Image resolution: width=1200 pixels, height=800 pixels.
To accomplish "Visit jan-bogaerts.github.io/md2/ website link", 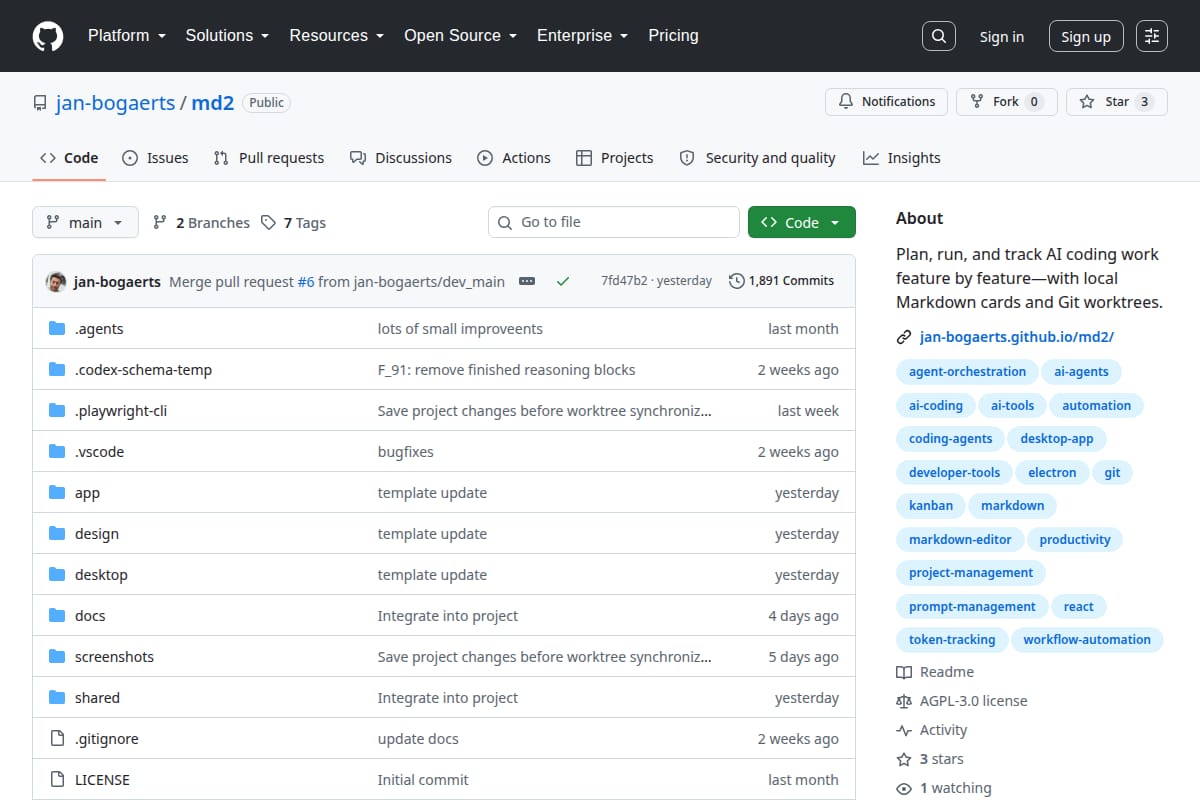I will 1016,337.
